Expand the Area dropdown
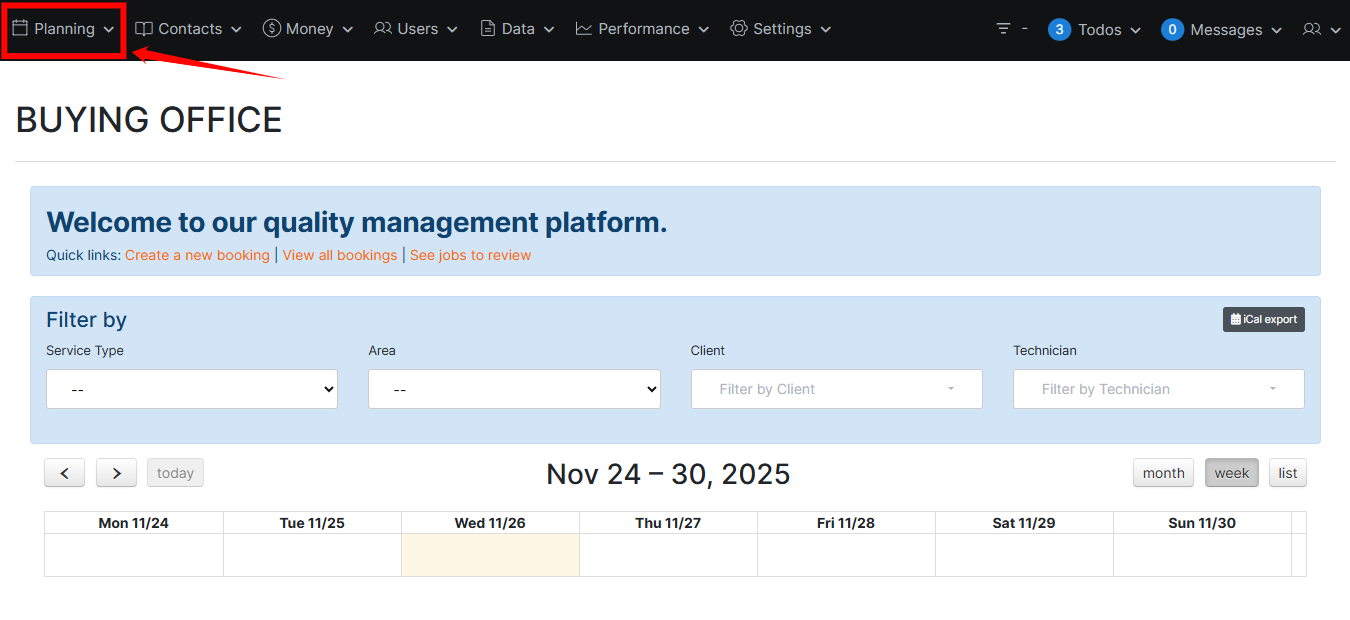Screen dimensions: 1350x620 [514, 389]
